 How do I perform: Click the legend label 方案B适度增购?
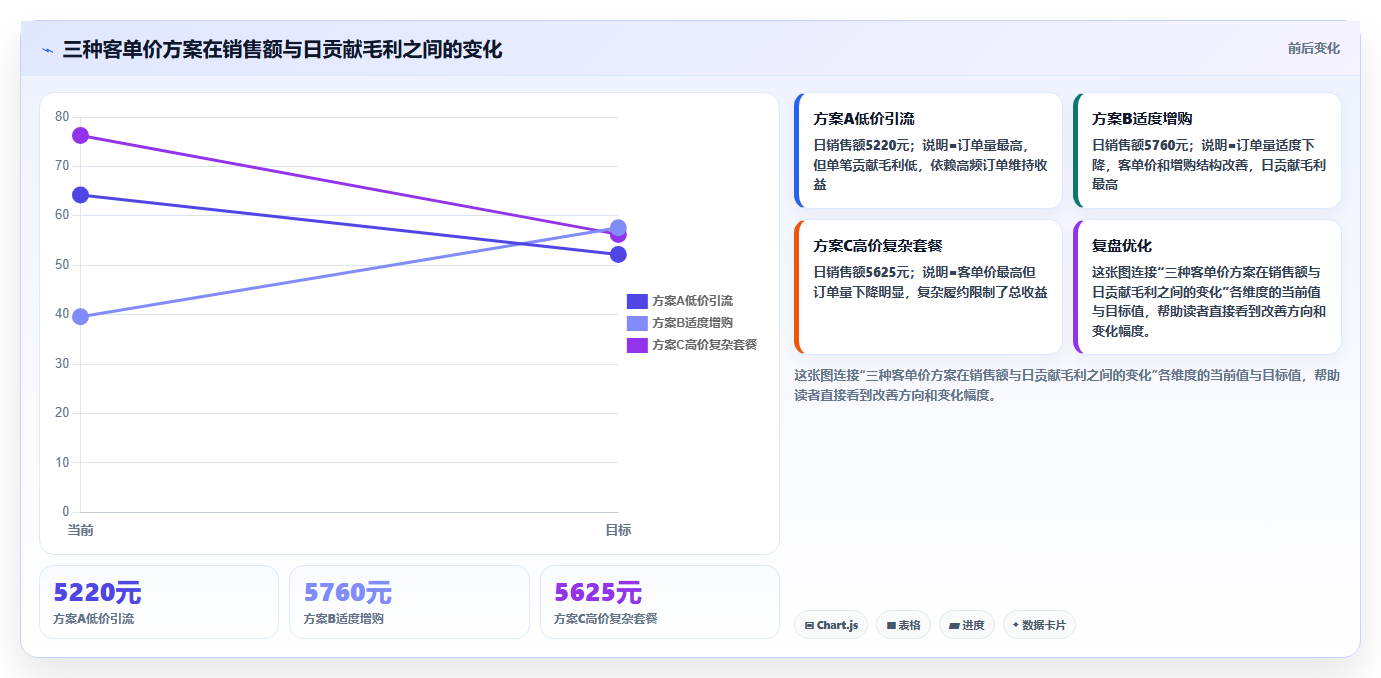[x=692, y=323]
